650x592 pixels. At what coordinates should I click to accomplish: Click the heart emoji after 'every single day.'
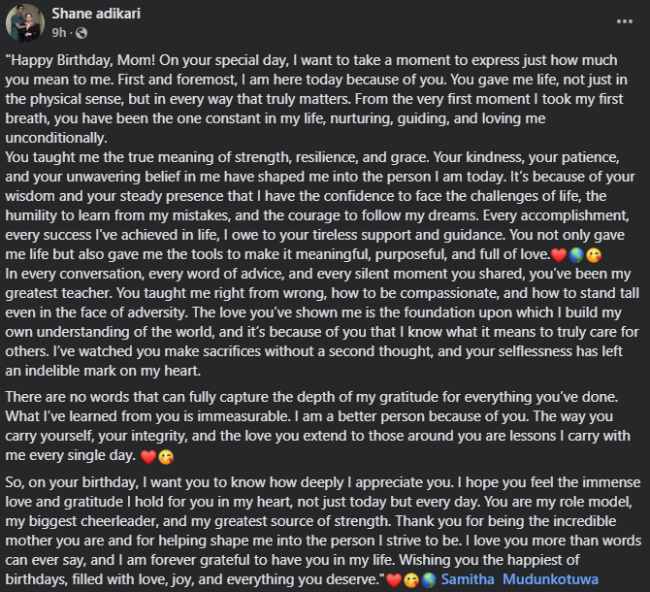point(147,457)
